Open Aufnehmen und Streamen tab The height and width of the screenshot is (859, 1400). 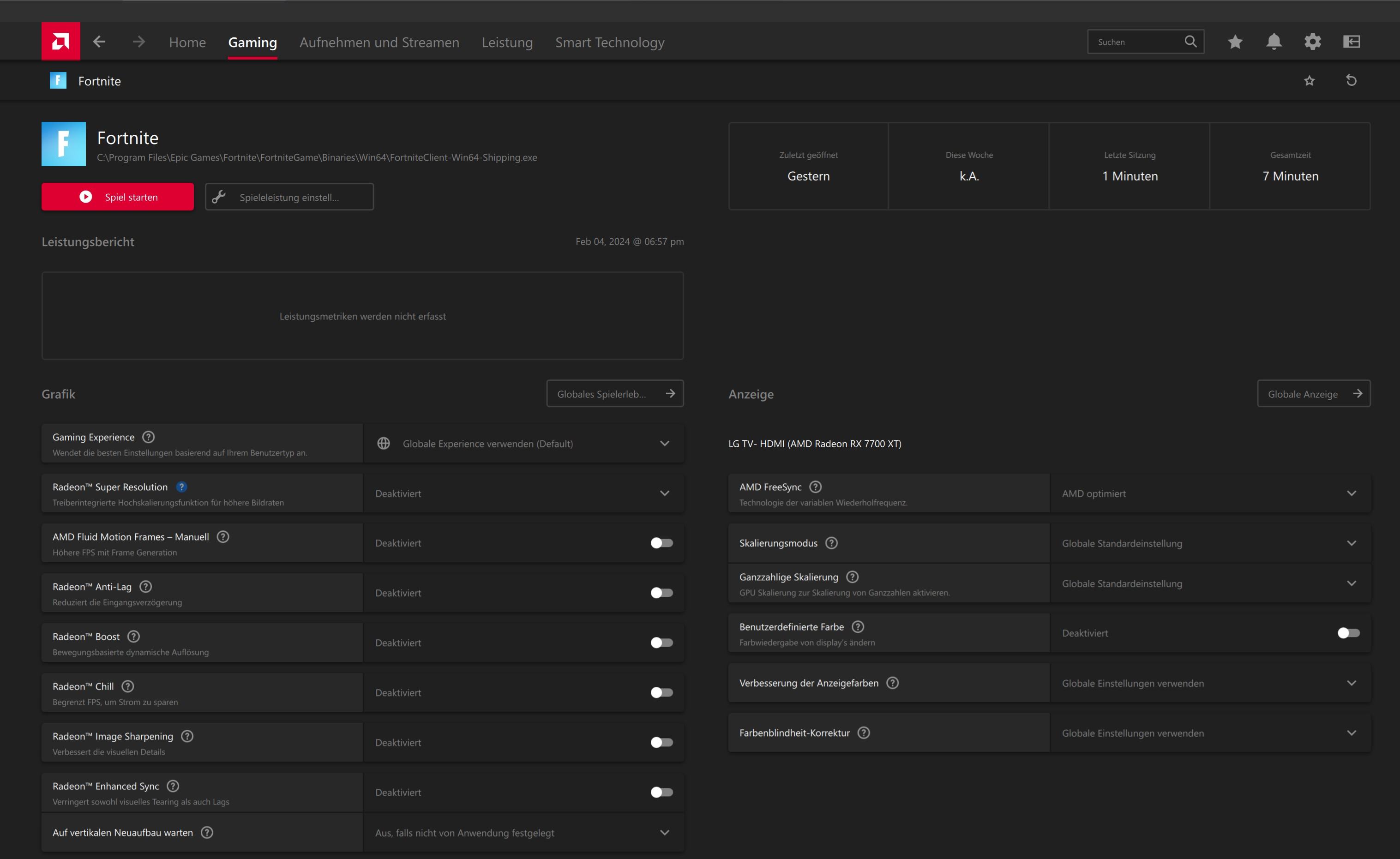click(x=379, y=42)
